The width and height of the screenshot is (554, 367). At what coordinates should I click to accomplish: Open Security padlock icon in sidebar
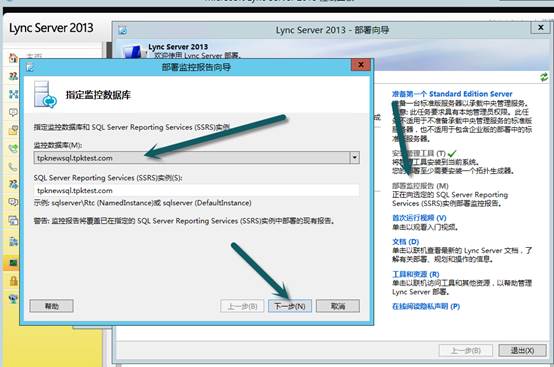pos(13,281)
